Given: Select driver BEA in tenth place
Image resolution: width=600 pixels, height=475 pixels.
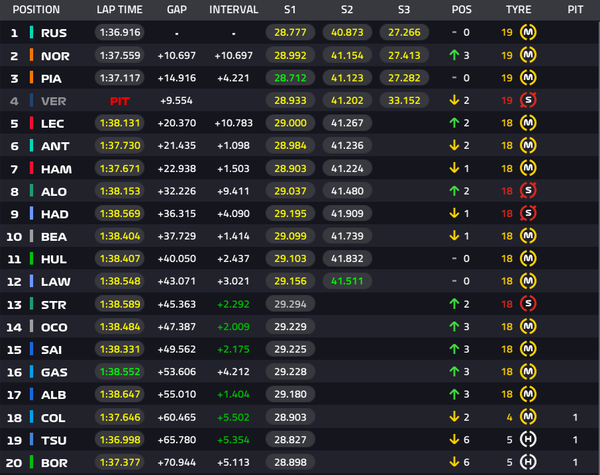Looking at the screenshot, I should [54, 237].
